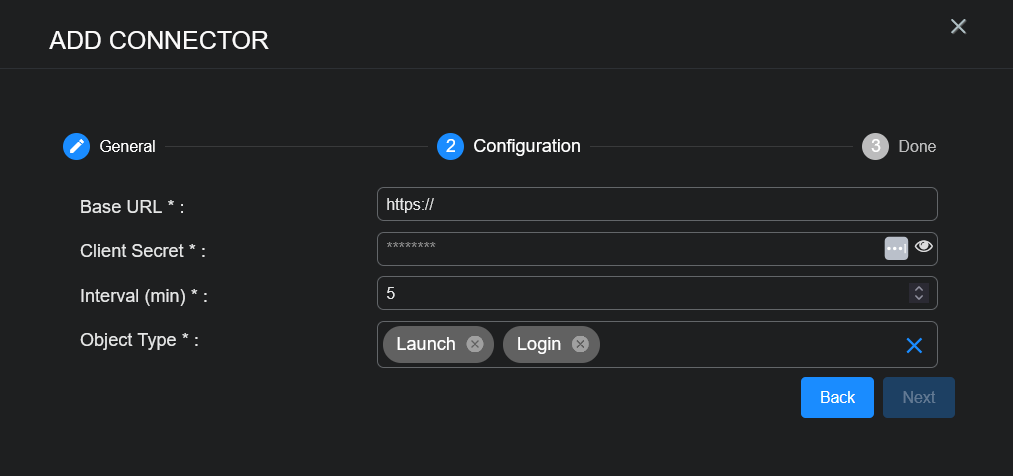
Task: Decrease the Interval value using the down arrow
Action: pos(919,298)
